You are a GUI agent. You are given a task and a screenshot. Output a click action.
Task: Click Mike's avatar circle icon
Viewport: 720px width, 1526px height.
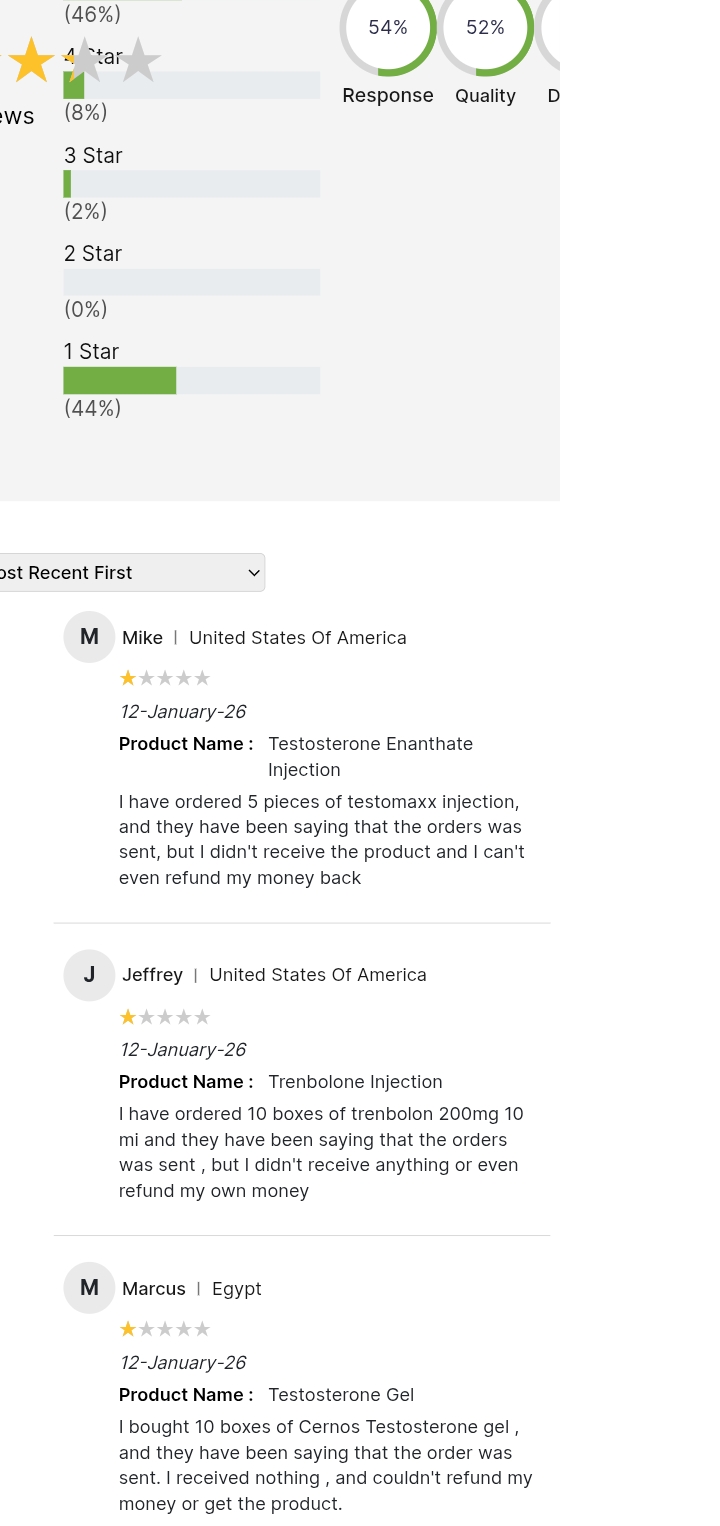(x=89, y=637)
